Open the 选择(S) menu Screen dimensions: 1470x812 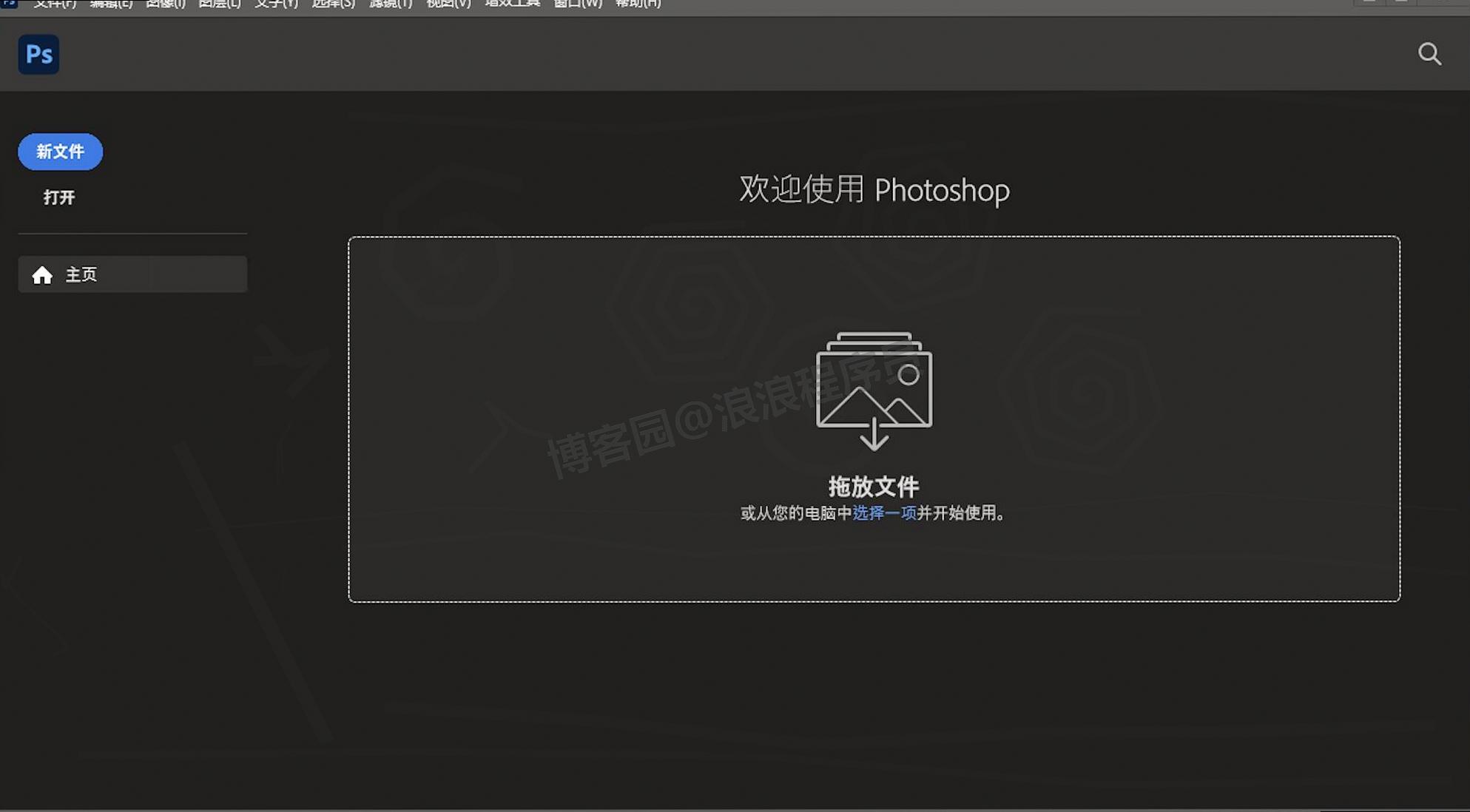point(333,4)
